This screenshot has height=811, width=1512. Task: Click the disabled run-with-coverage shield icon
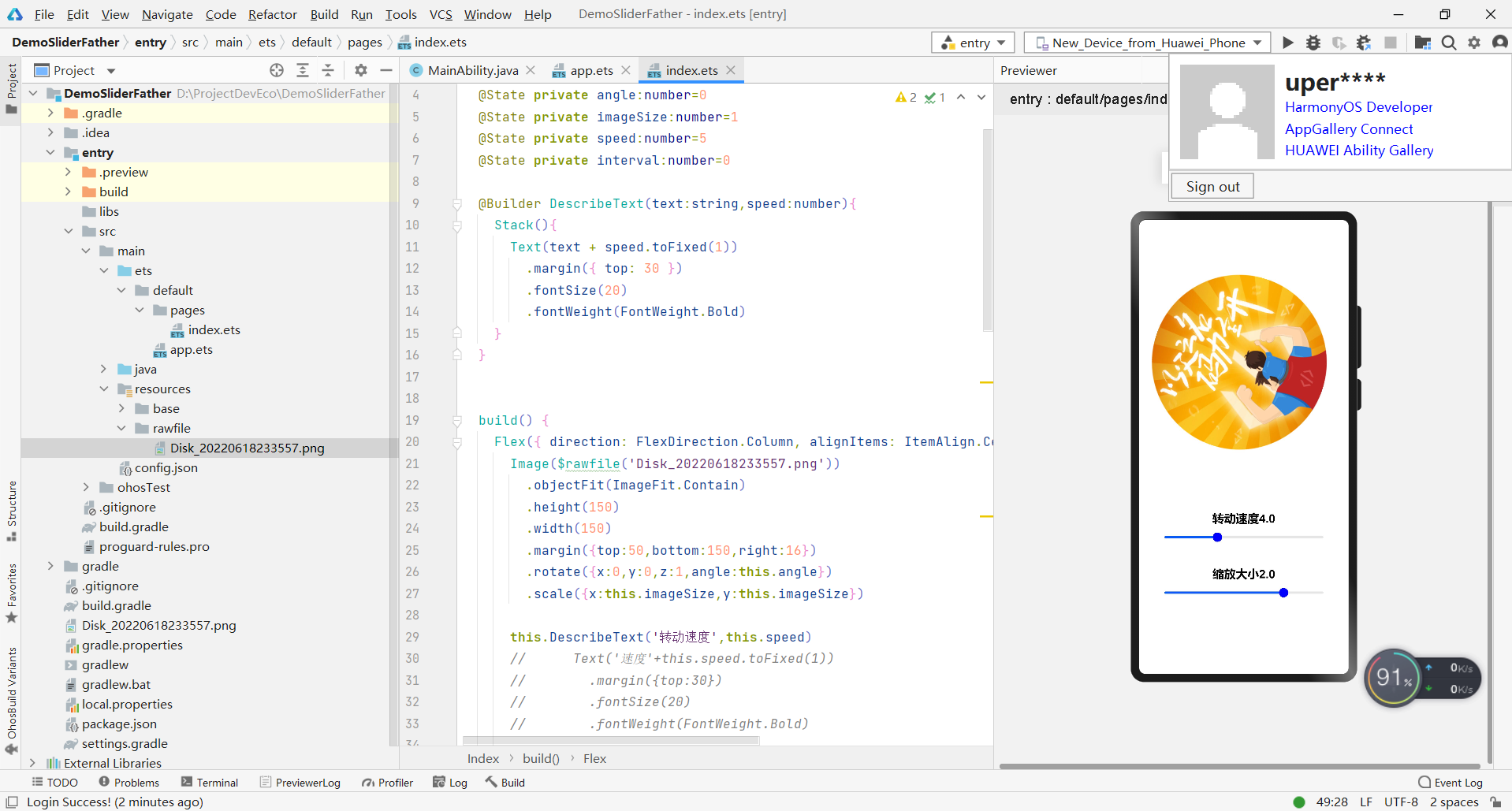click(x=1339, y=43)
